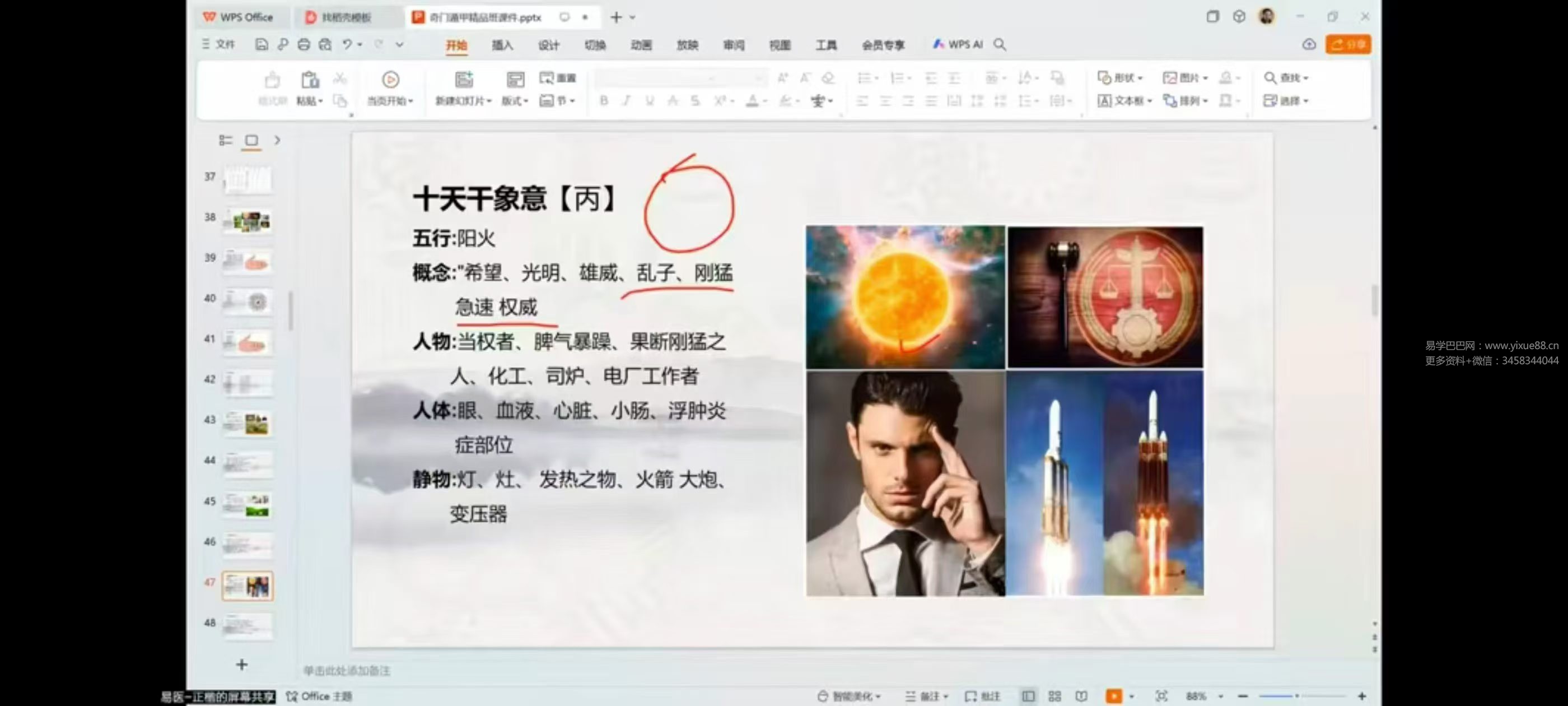Toggle italic formatting

click(626, 101)
